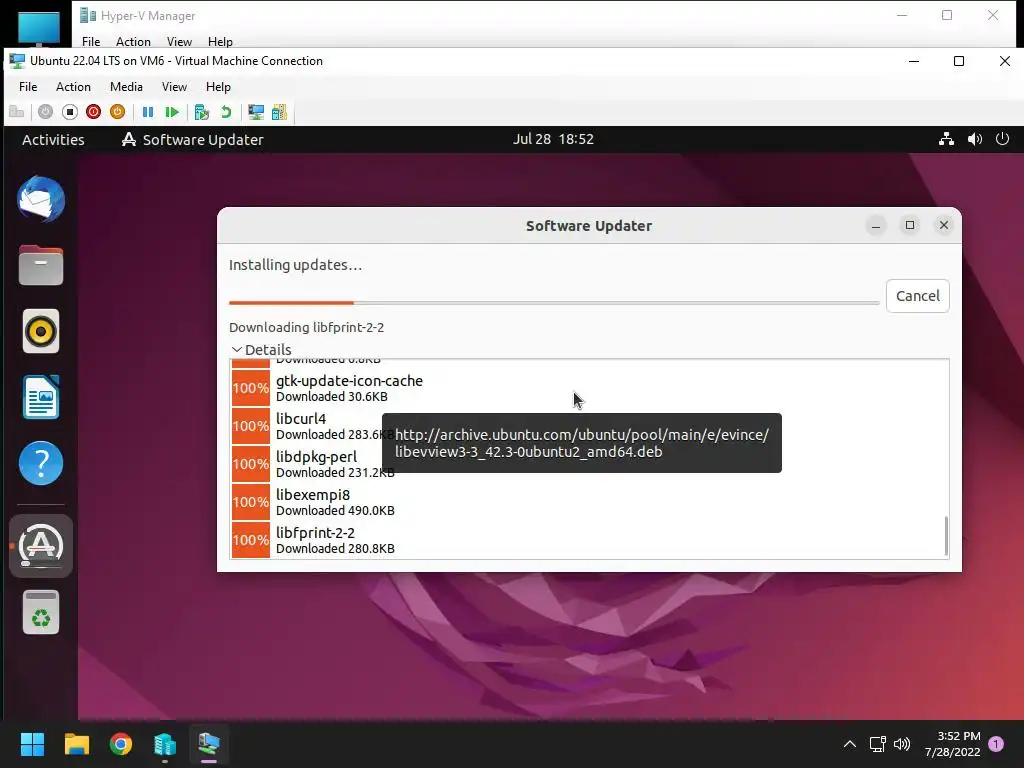Click the 'Downloading libfprint-2-2' status text
This screenshot has width=1024, height=768.
click(306, 327)
